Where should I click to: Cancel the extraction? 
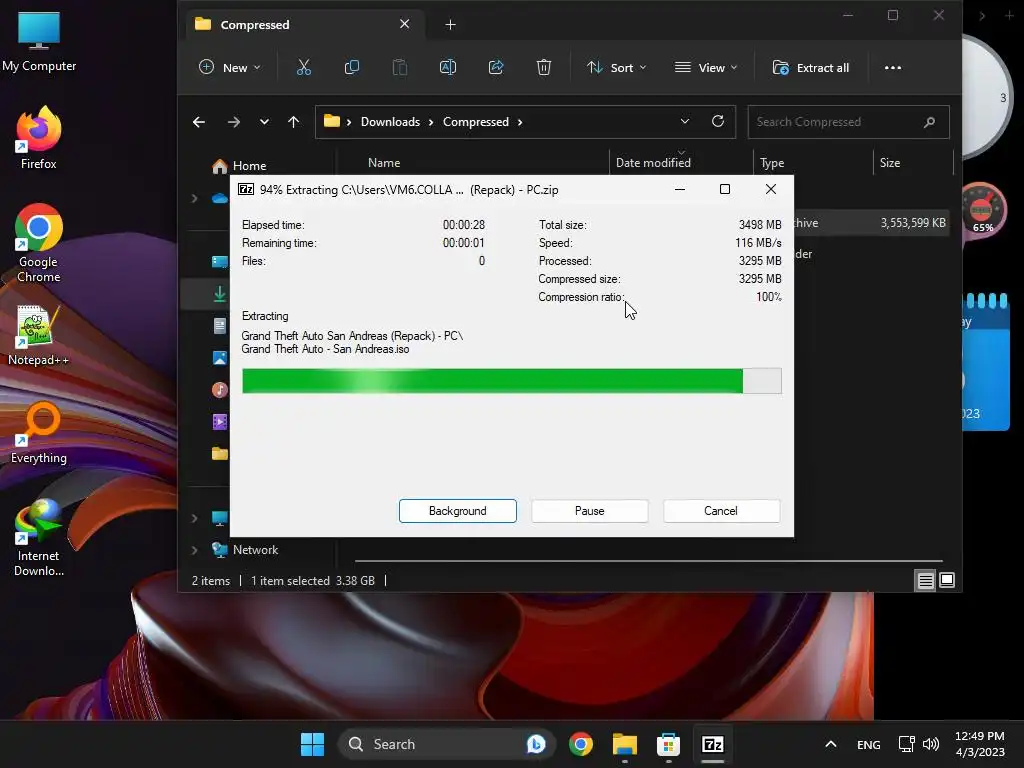tap(721, 511)
